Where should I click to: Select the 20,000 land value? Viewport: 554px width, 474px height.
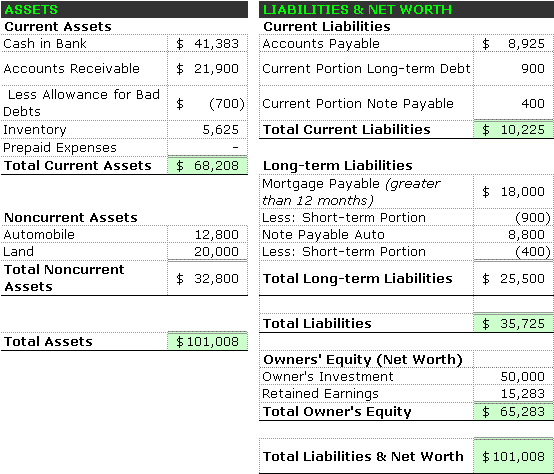coord(207,251)
